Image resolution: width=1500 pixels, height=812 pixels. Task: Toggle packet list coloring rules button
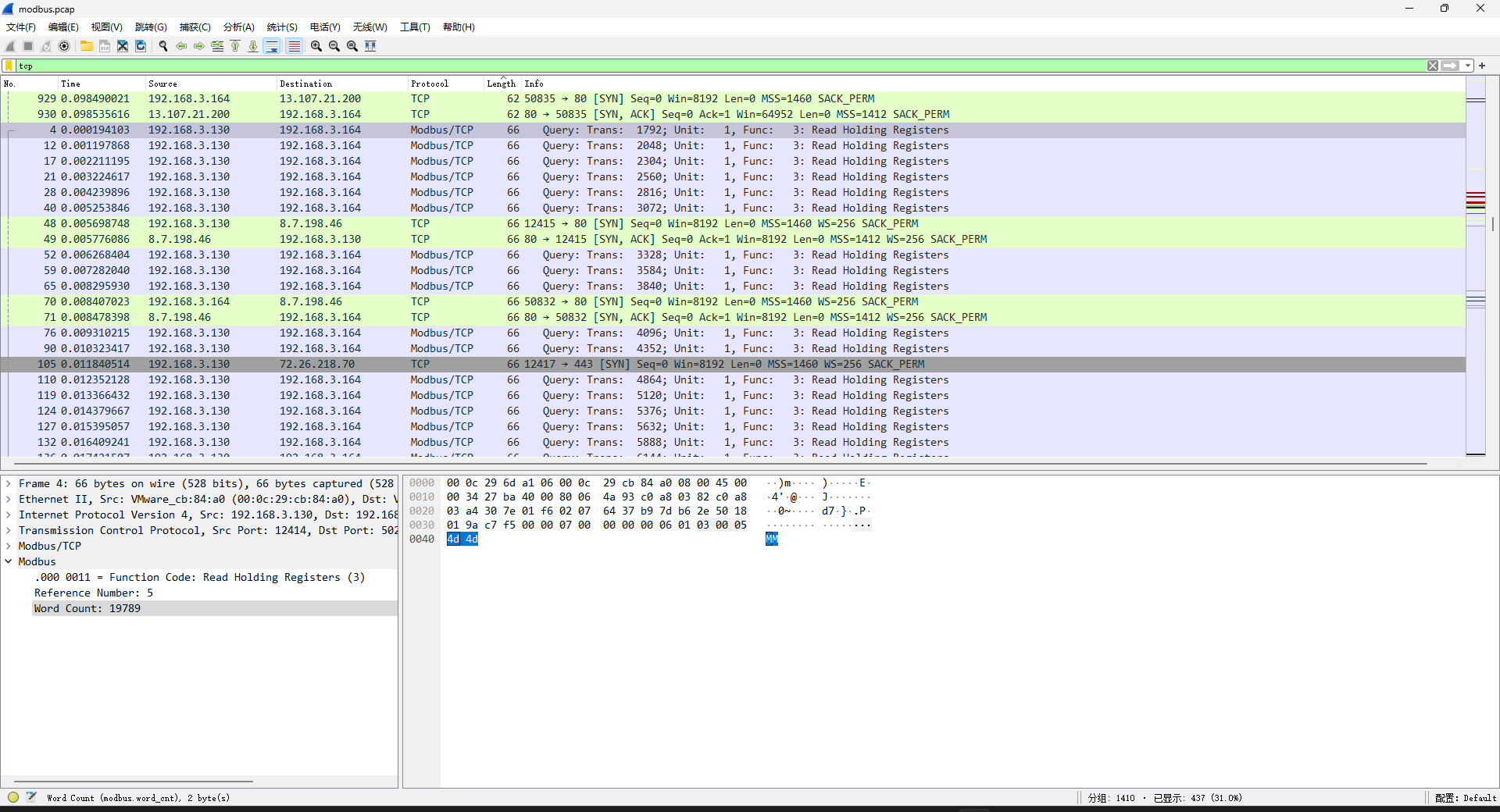[294, 46]
